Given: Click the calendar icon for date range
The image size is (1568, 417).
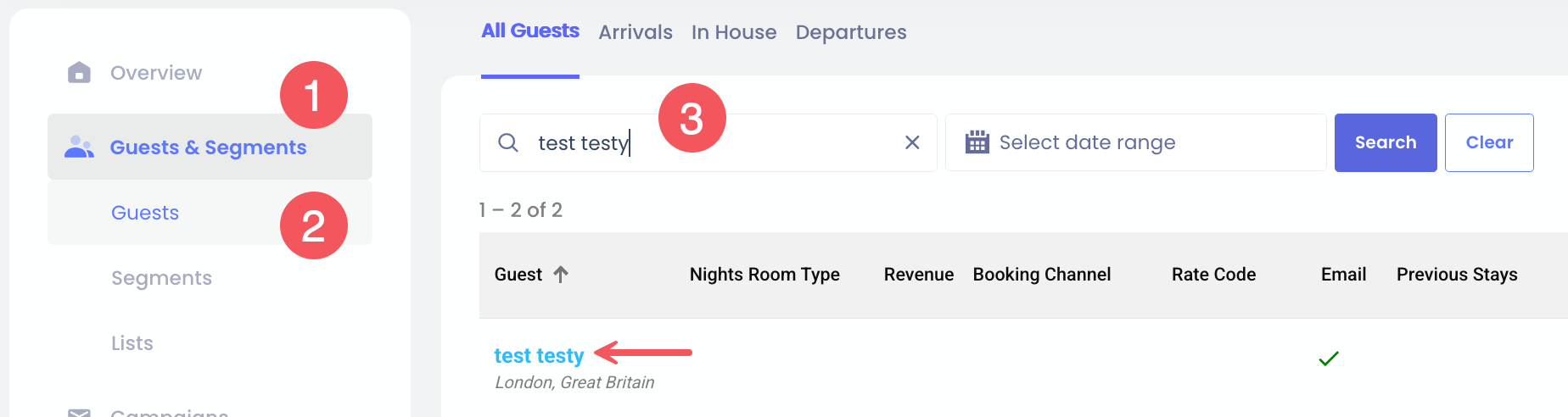Looking at the screenshot, I should [x=977, y=142].
